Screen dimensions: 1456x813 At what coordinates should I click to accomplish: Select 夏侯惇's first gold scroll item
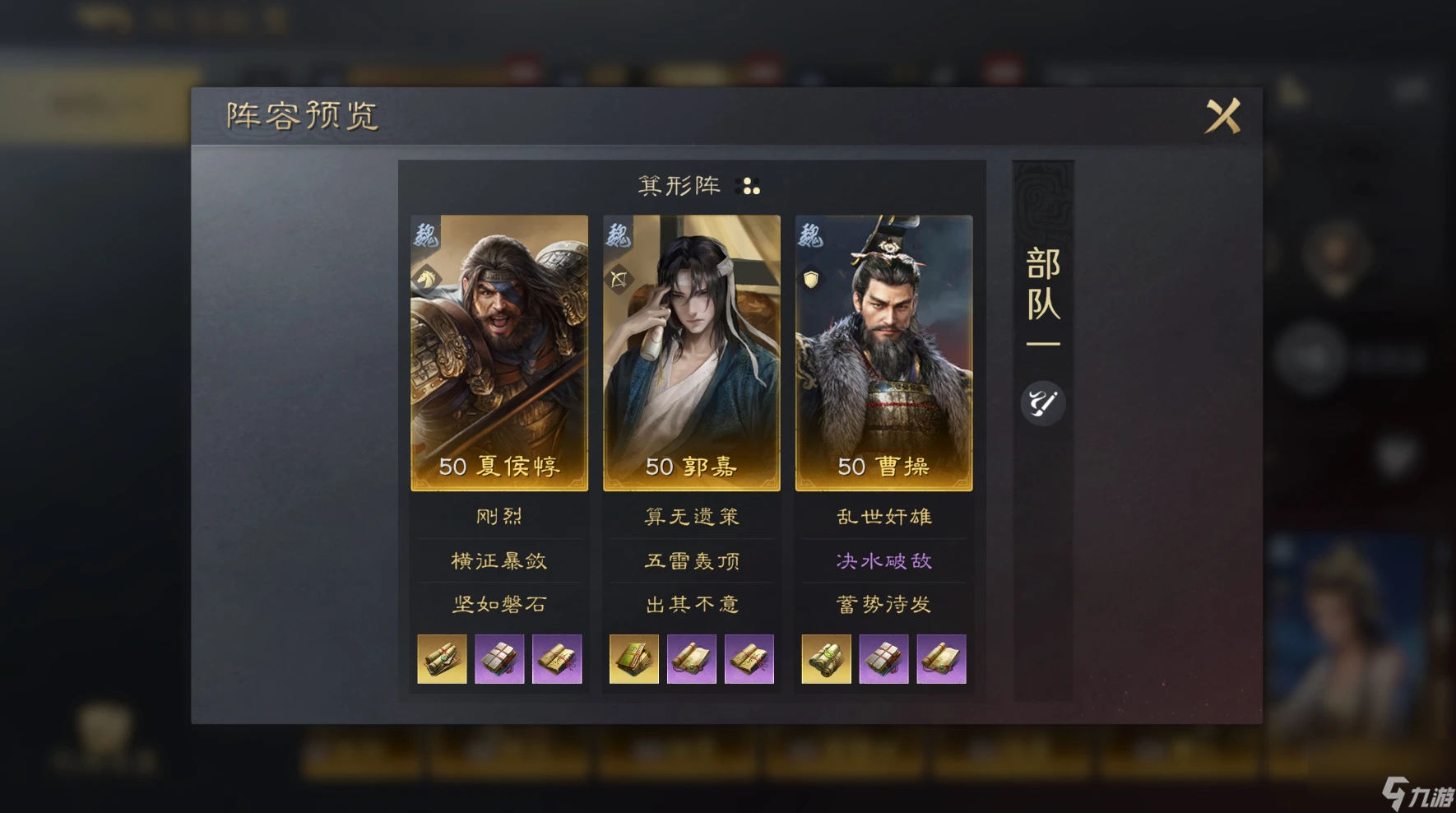442,659
